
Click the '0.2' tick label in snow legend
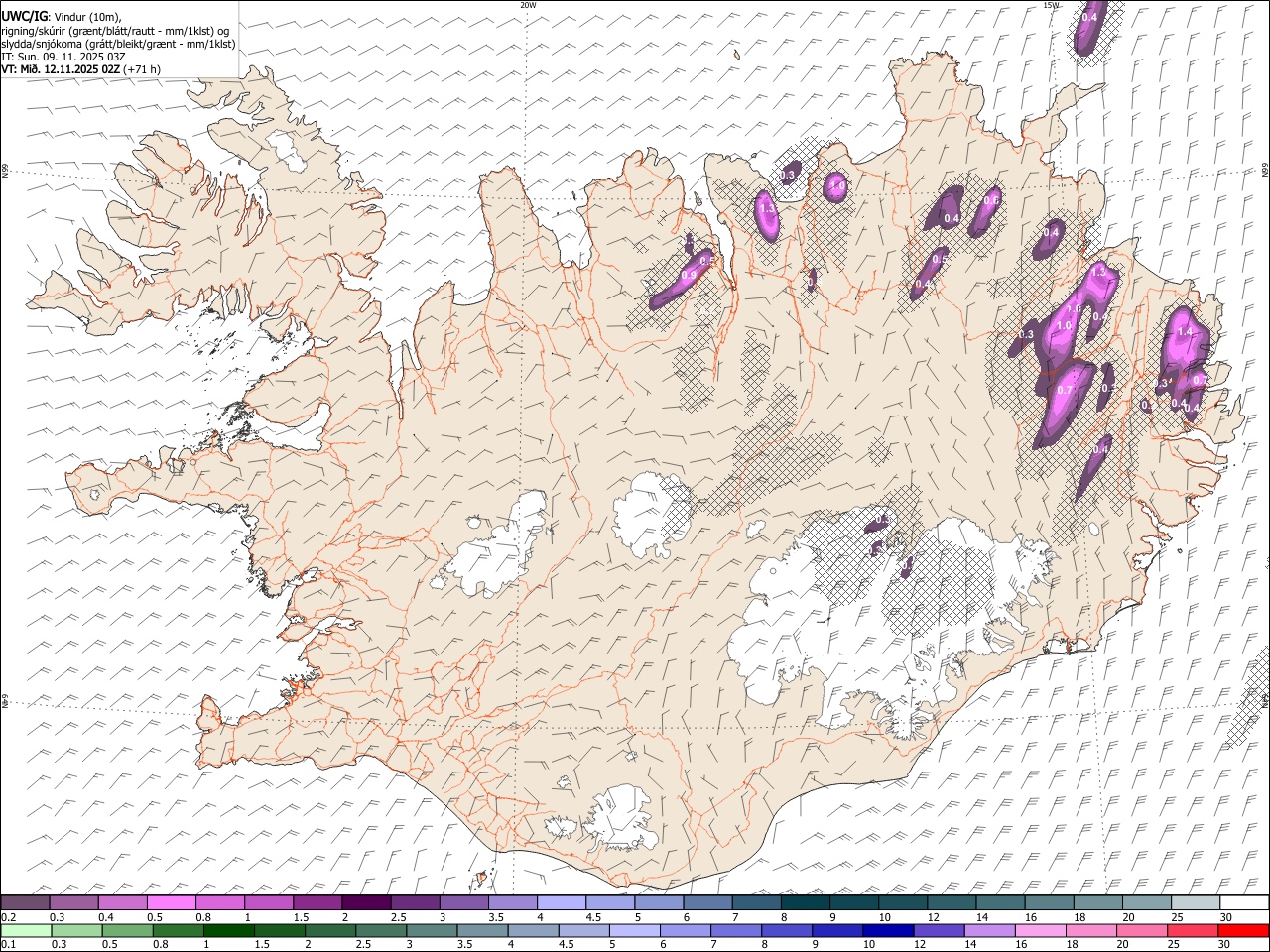[x=8, y=917]
